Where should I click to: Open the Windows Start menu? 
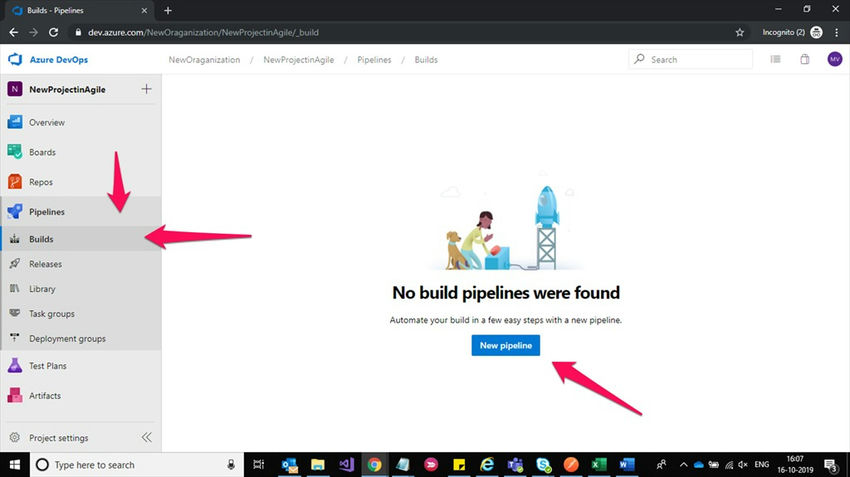(15, 465)
